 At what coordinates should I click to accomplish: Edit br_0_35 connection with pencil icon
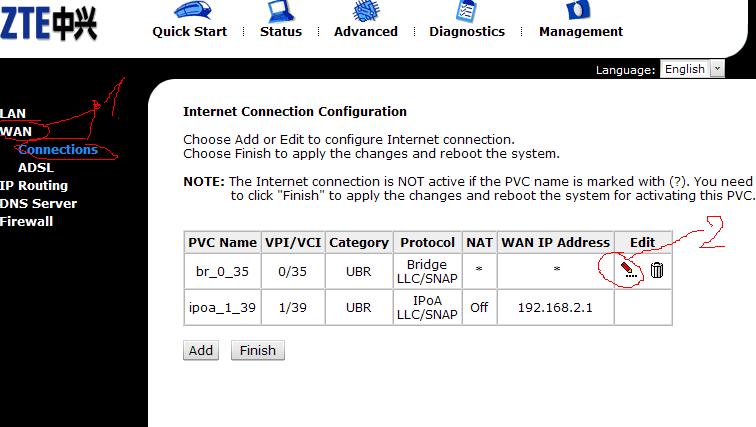628,270
